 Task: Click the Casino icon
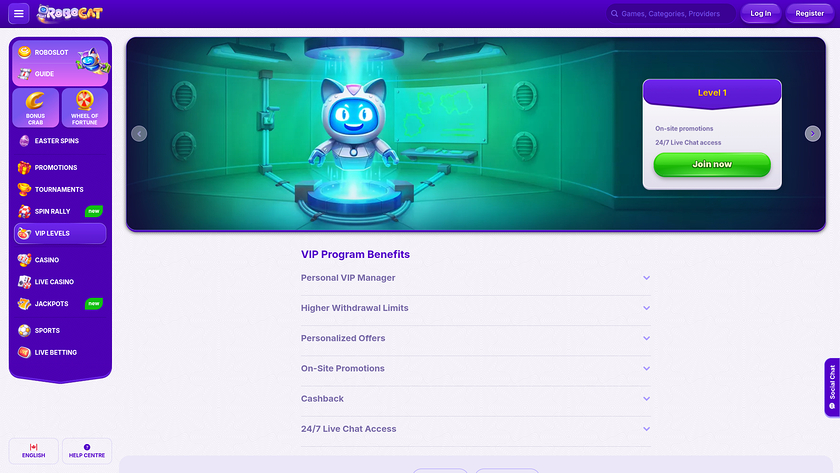(x=24, y=260)
